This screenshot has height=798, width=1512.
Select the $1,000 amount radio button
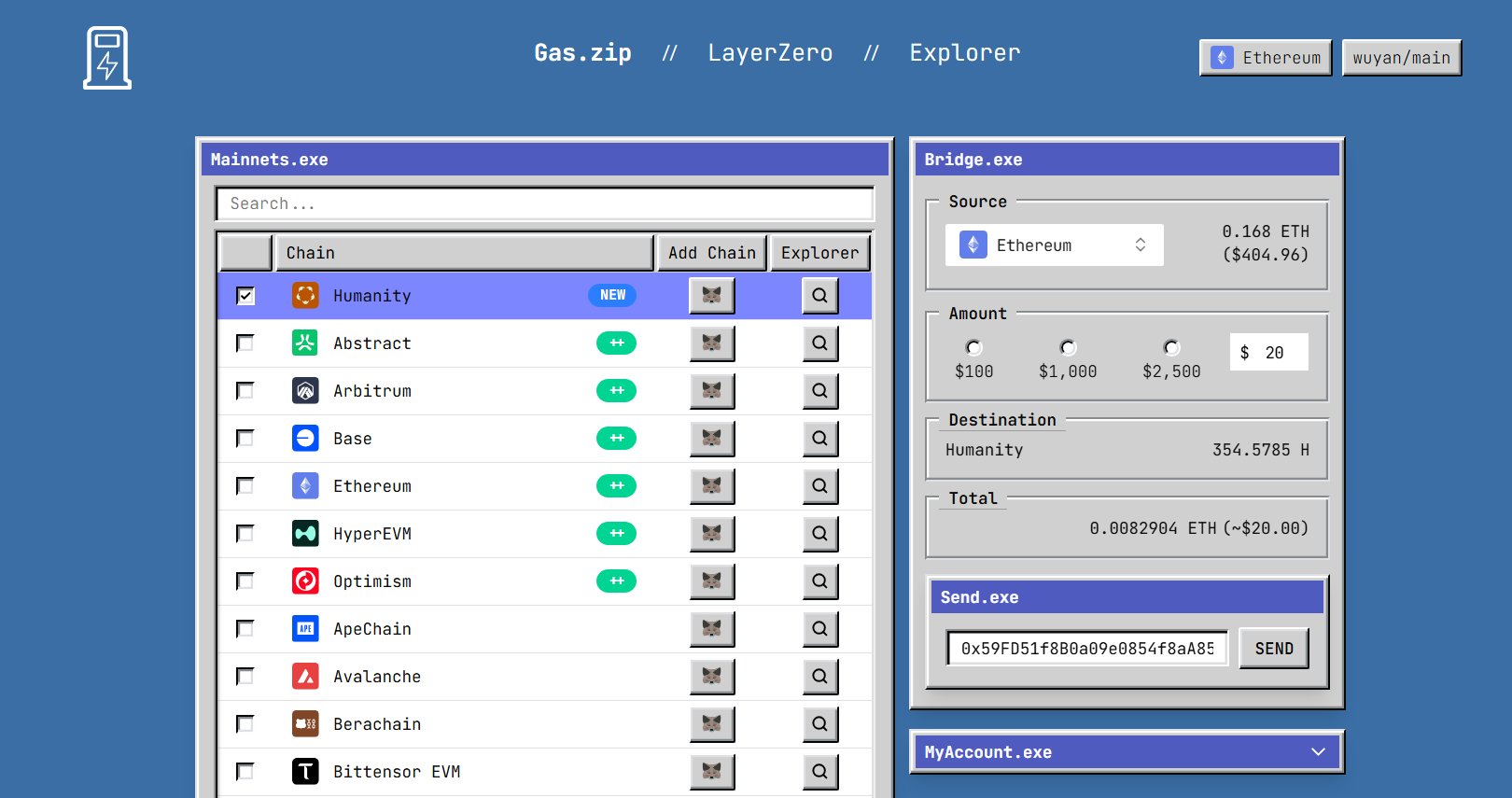point(1068,347)
